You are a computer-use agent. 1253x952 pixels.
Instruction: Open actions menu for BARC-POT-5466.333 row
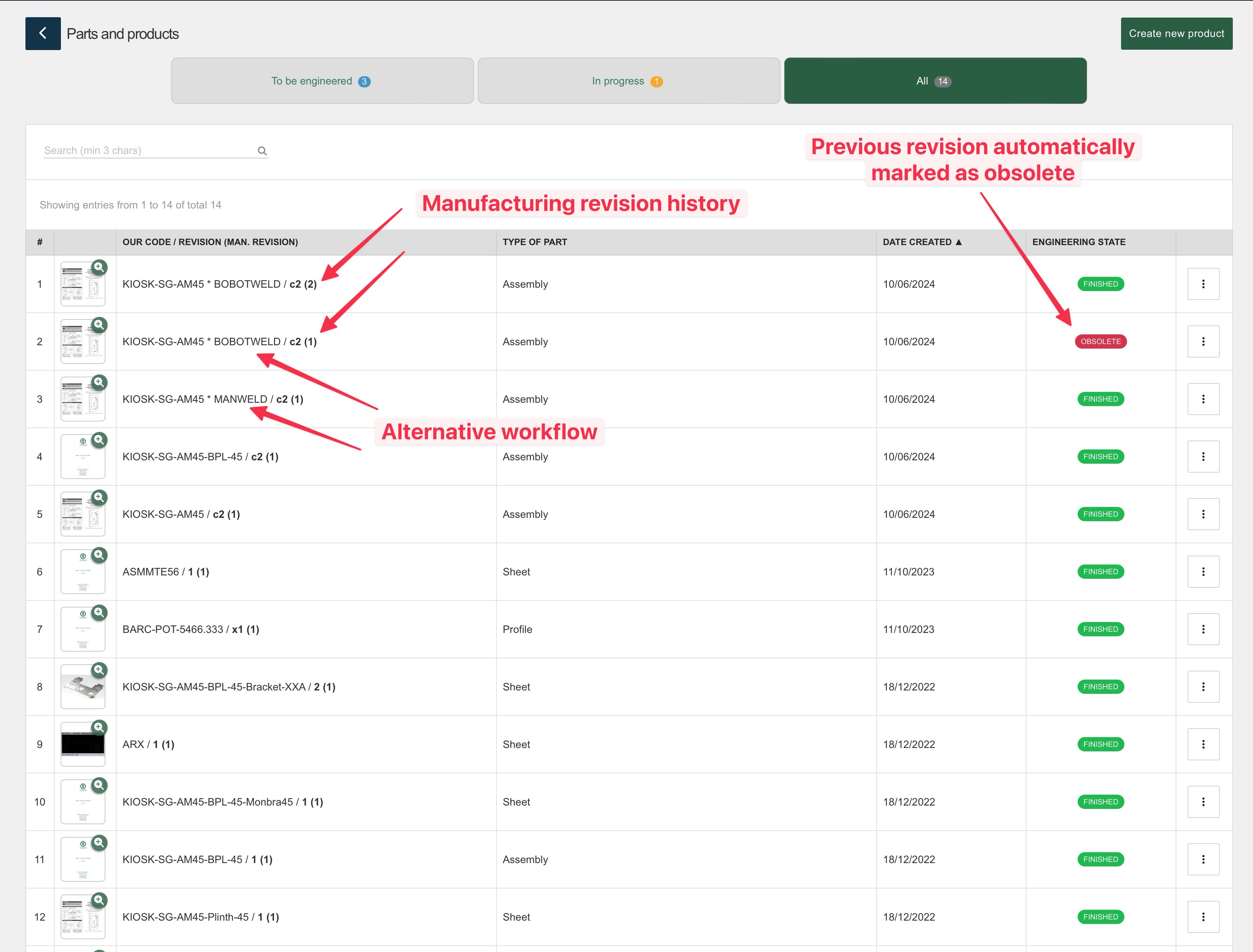pos(1203,629)
